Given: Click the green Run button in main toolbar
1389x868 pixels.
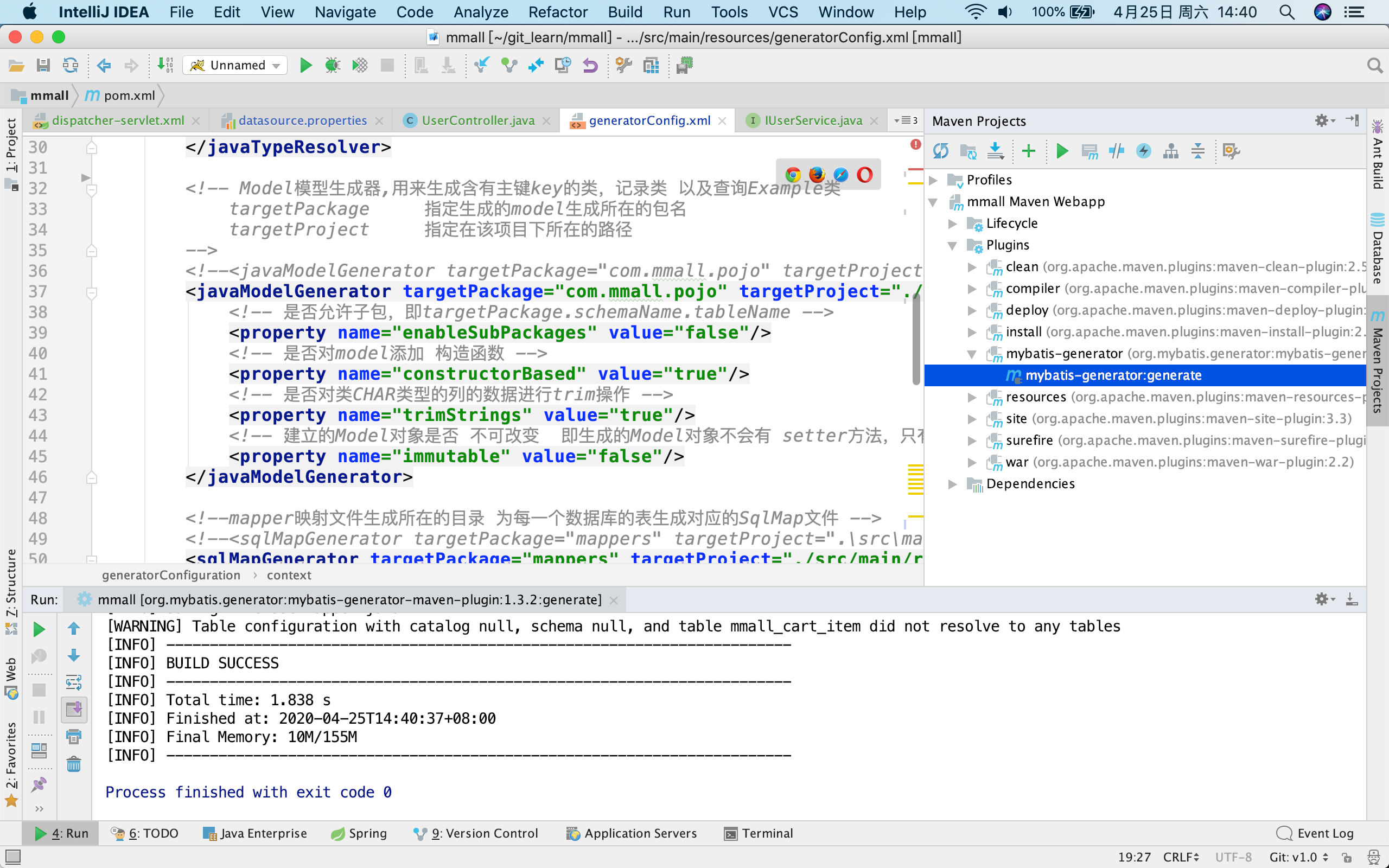Looking at the screenshot, I should 306,66.
